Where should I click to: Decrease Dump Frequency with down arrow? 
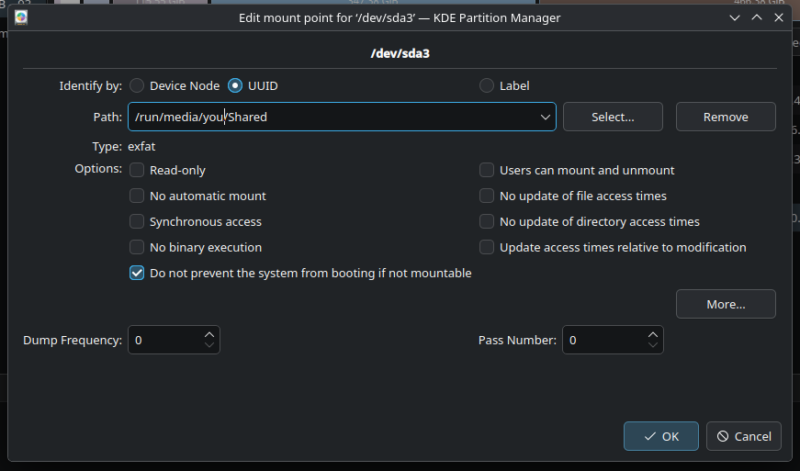pos(209,345)
